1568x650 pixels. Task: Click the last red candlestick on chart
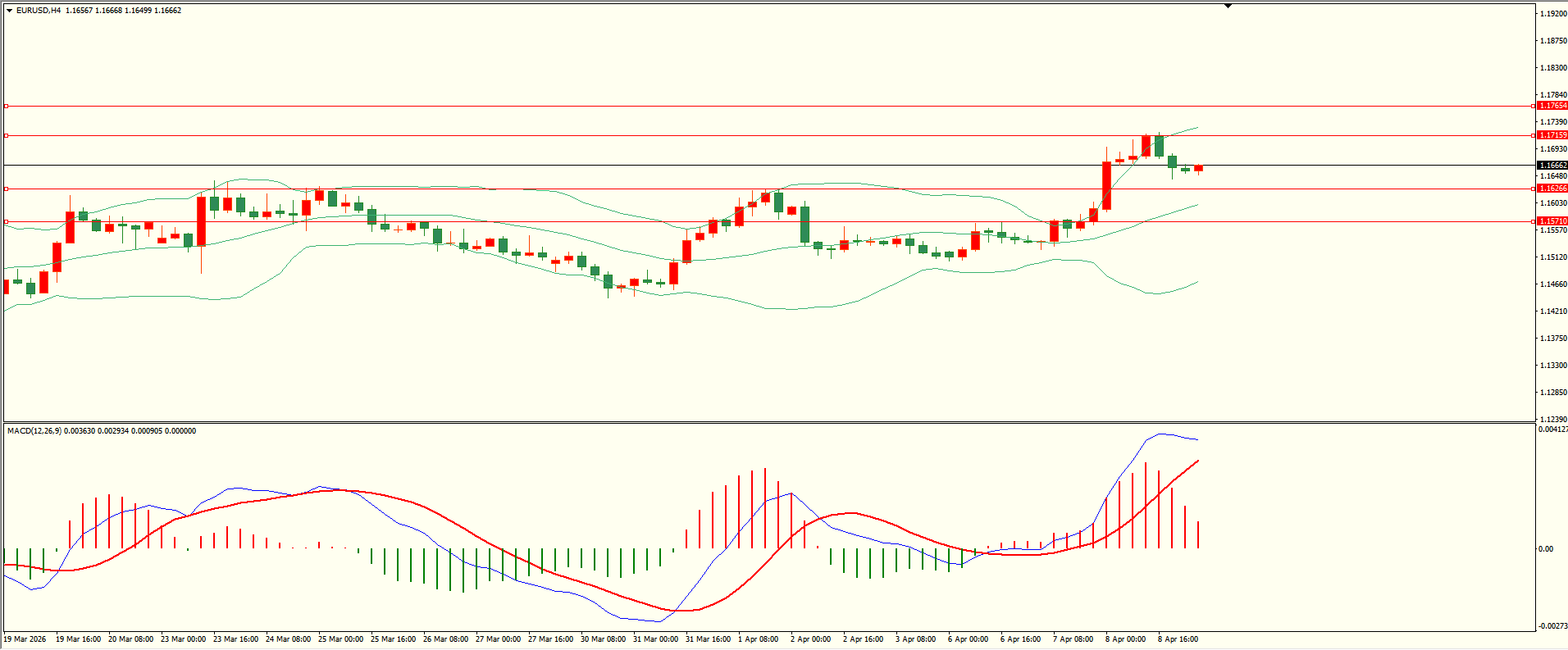tap(1198, 168)
